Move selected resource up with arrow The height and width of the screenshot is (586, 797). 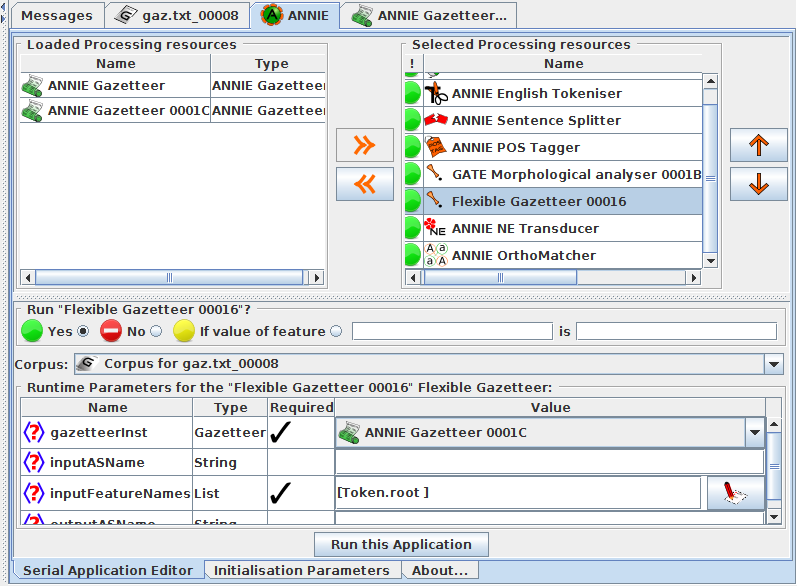tap(759, 145)
